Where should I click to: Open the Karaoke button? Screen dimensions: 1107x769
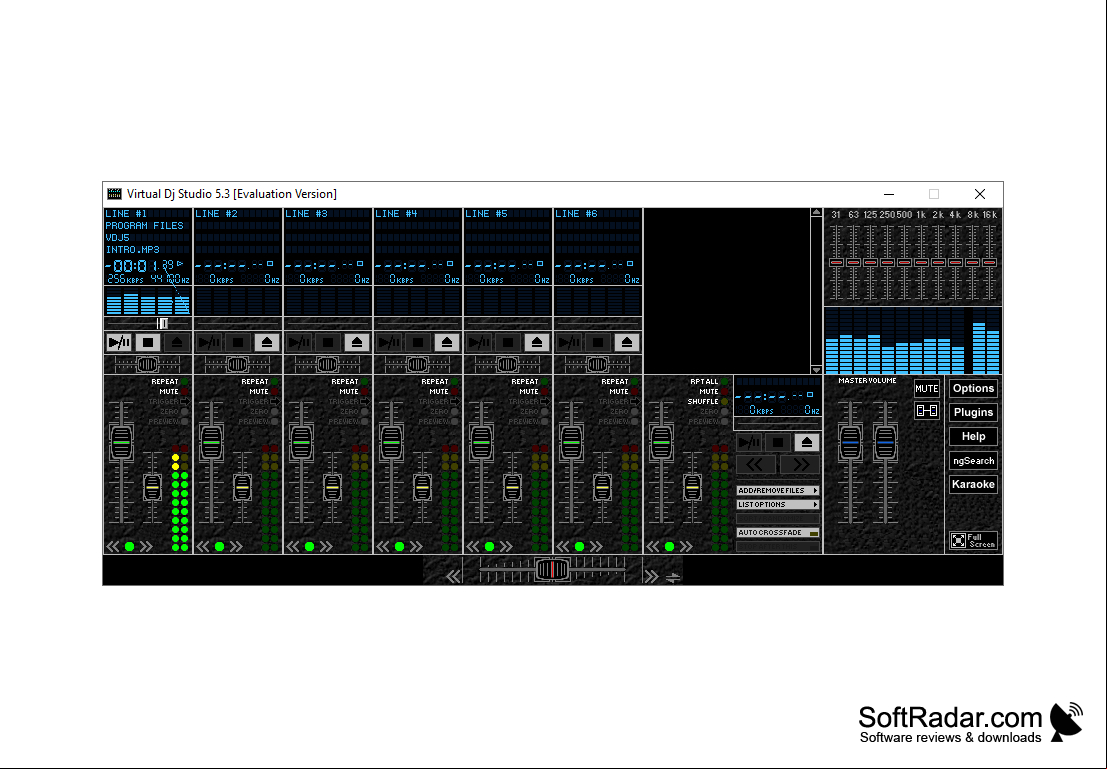[x=974, y=485]
